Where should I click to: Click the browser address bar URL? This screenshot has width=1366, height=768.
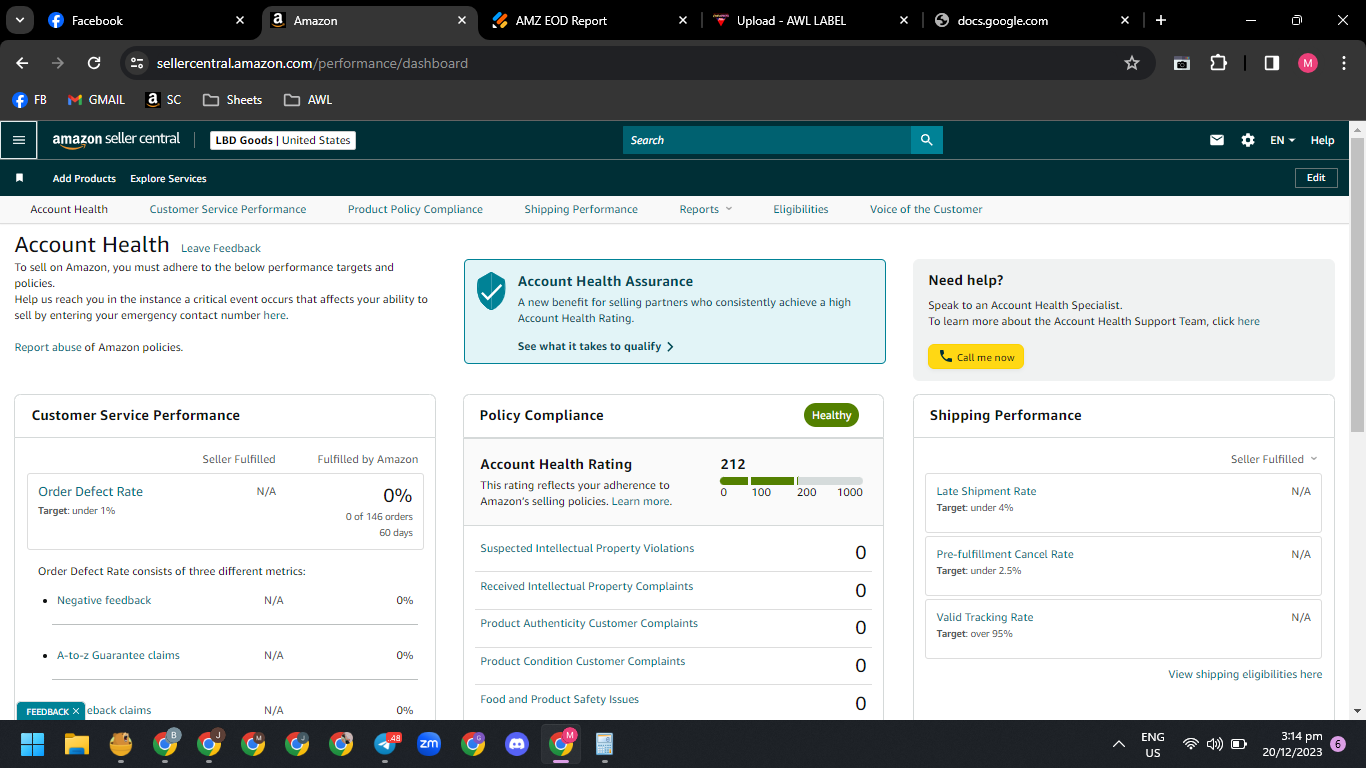(x=312, y=63)
